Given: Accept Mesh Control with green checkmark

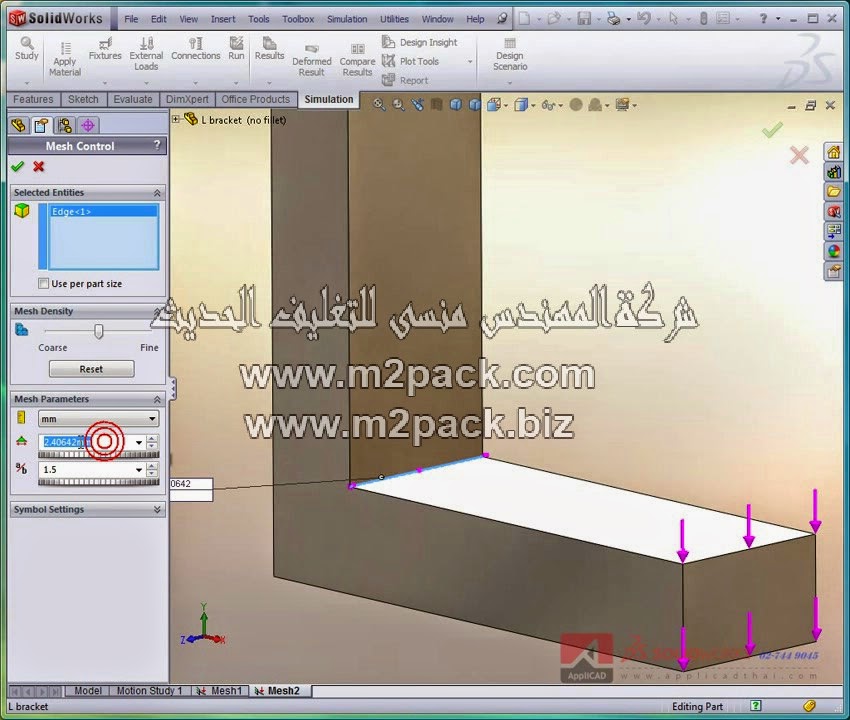Looking at the screenshot, I should coord(18,166).
